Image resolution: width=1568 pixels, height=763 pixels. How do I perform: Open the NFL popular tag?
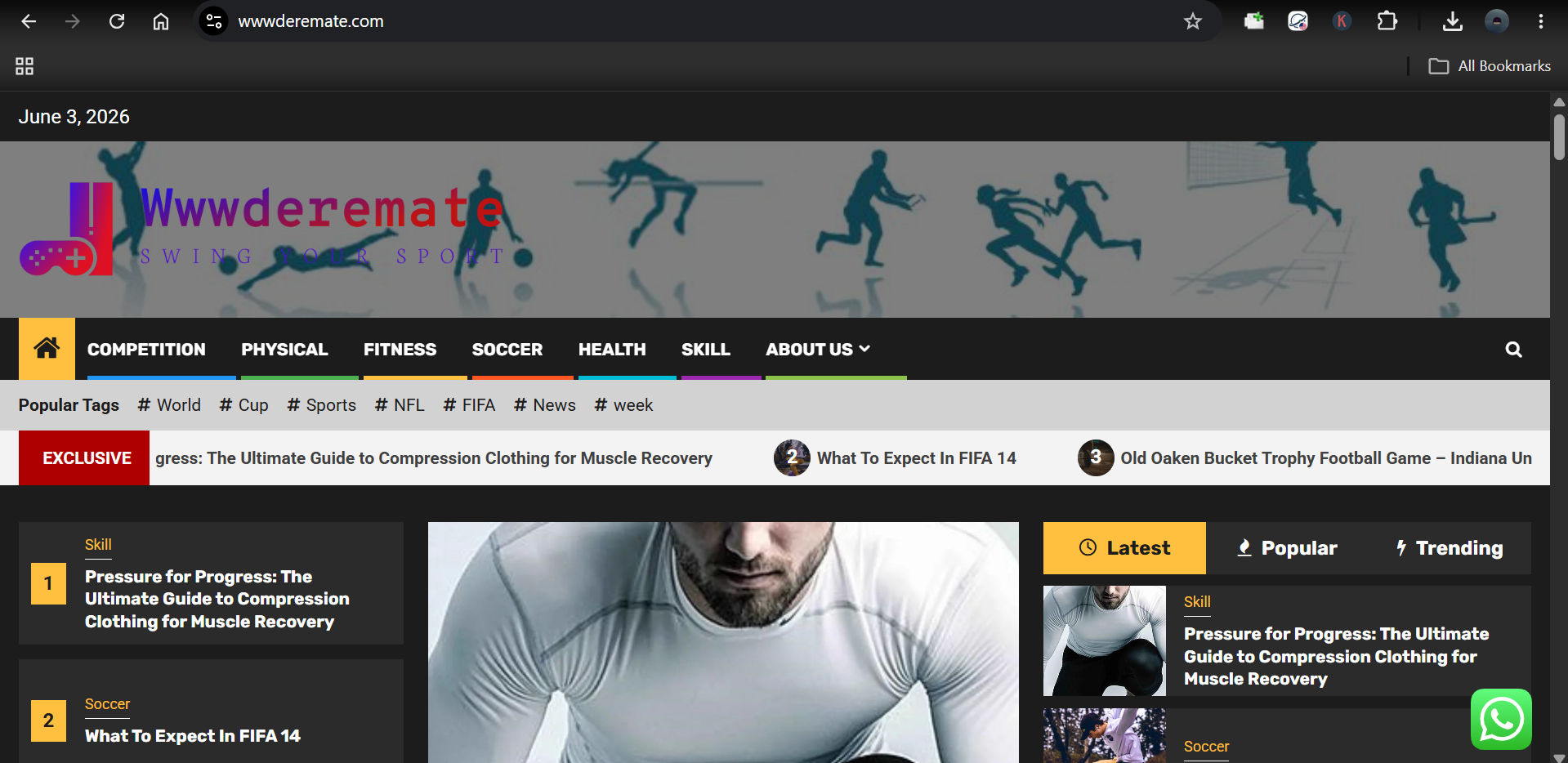tap(400, 405)
